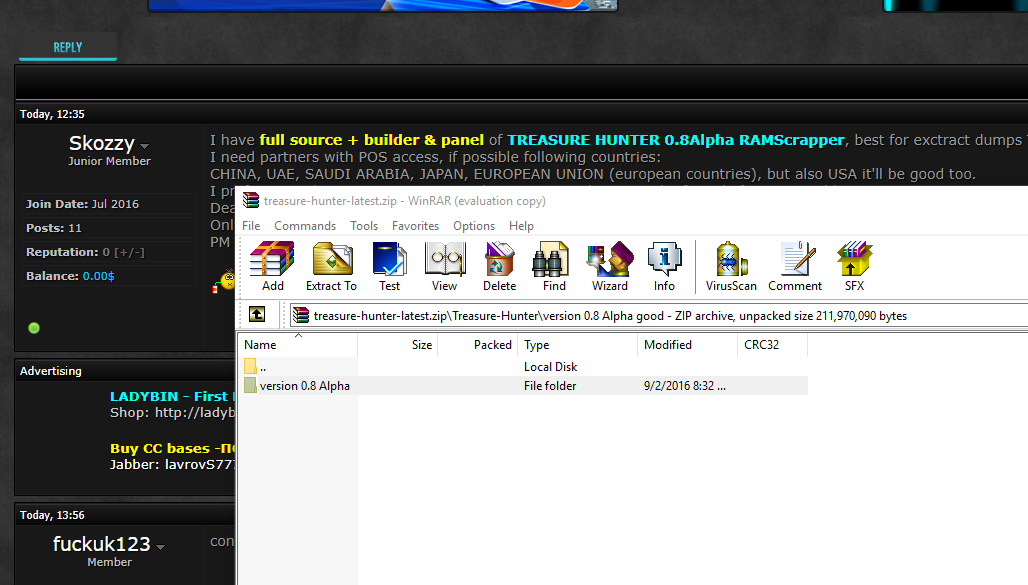Click the Add archive toolbar icon
This screenshot has height=585, width=1028.
(272, 258)
